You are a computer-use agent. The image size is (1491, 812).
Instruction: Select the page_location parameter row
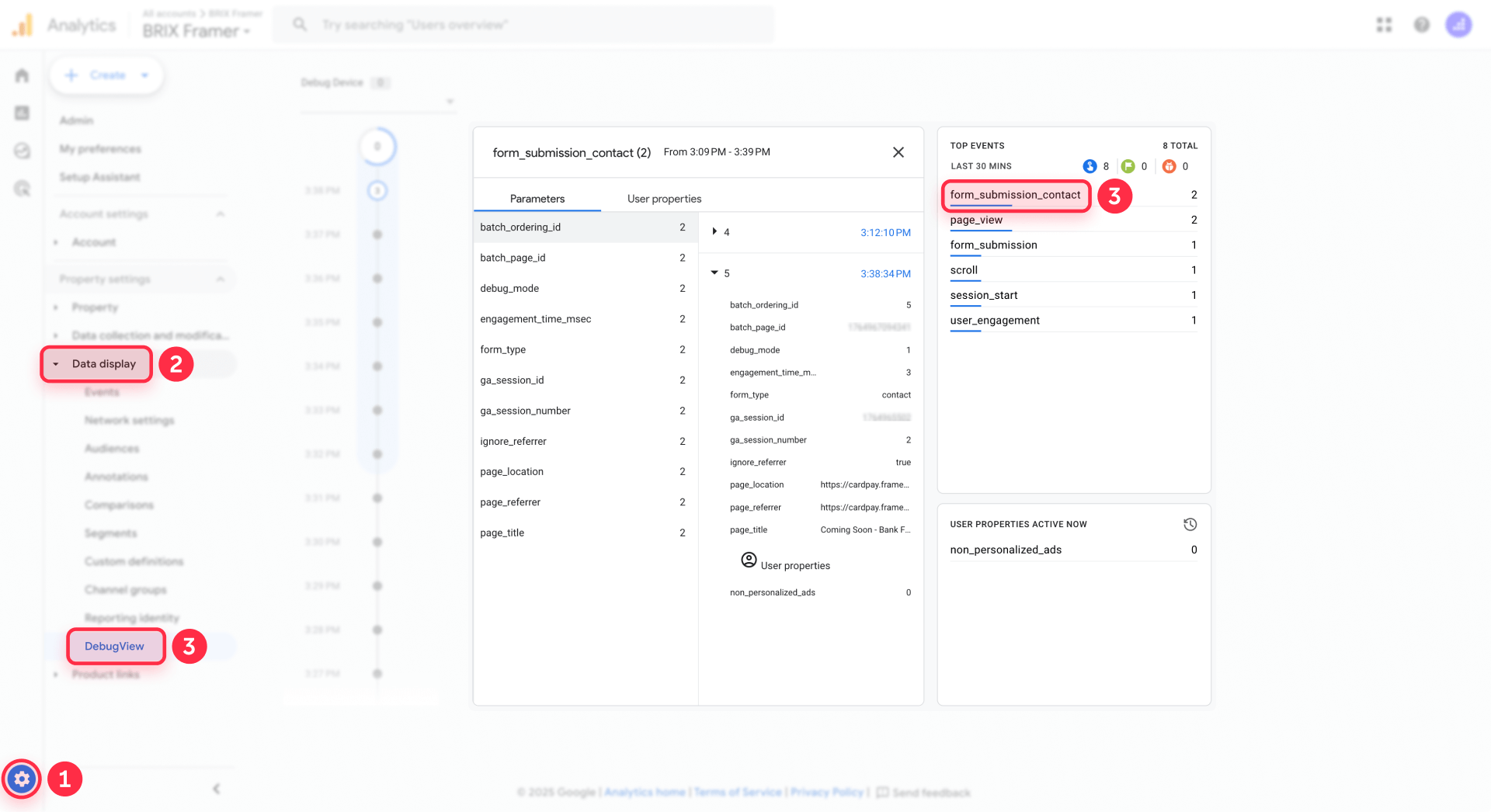[x=586, y=472]
